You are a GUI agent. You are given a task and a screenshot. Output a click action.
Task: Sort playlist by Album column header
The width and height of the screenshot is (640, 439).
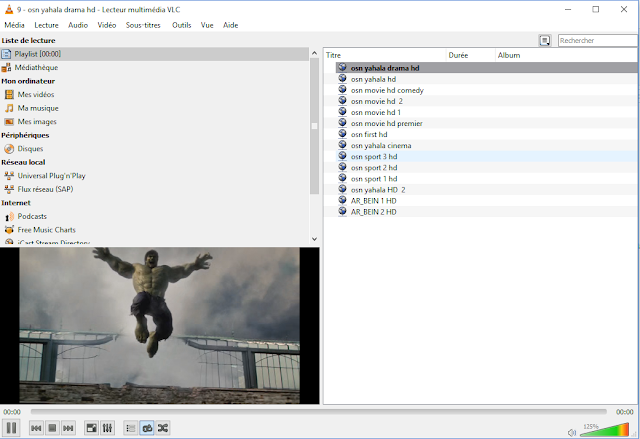tap(566, 55)
